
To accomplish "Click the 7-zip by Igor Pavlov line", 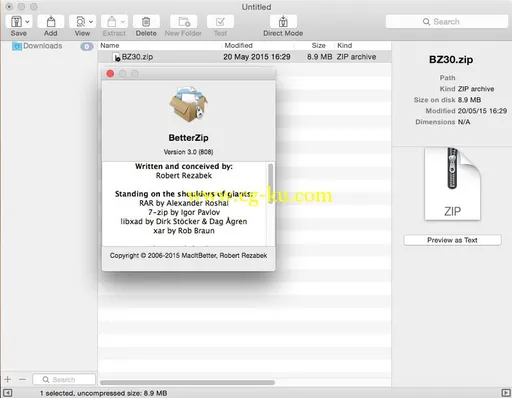I will pyautogui.click(x=184, y=212).
